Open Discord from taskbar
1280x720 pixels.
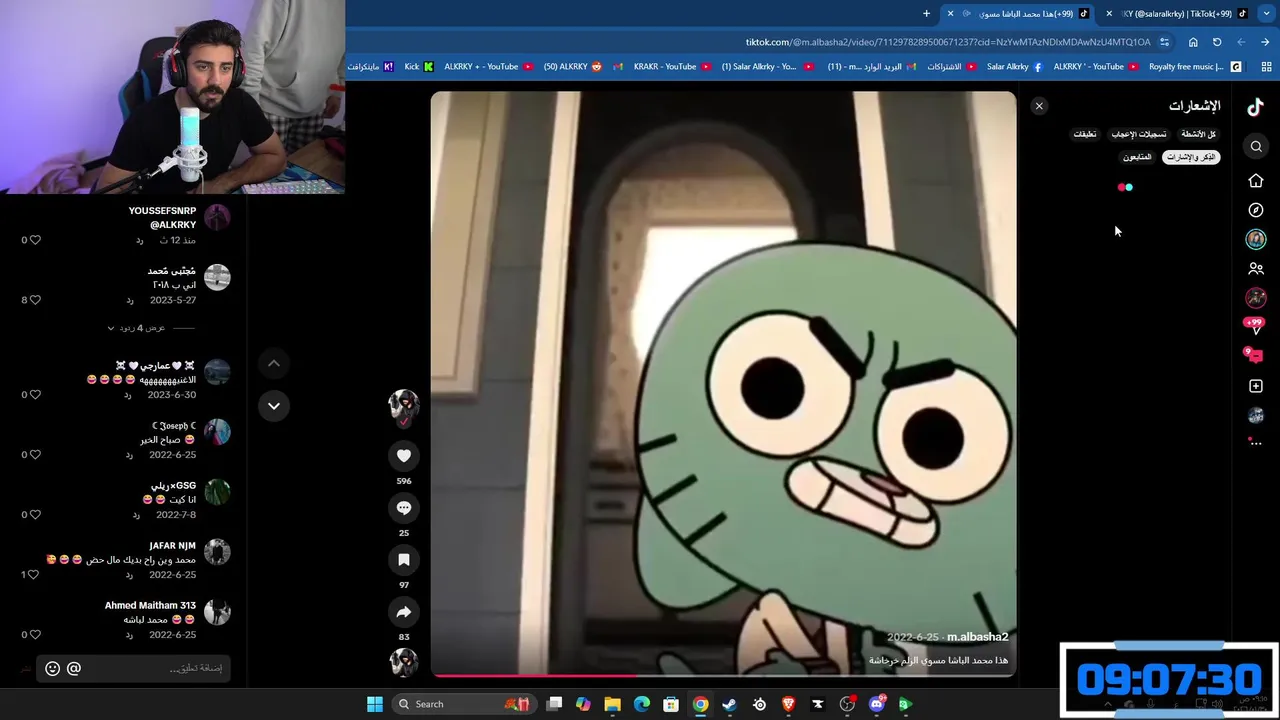[877, 704]
